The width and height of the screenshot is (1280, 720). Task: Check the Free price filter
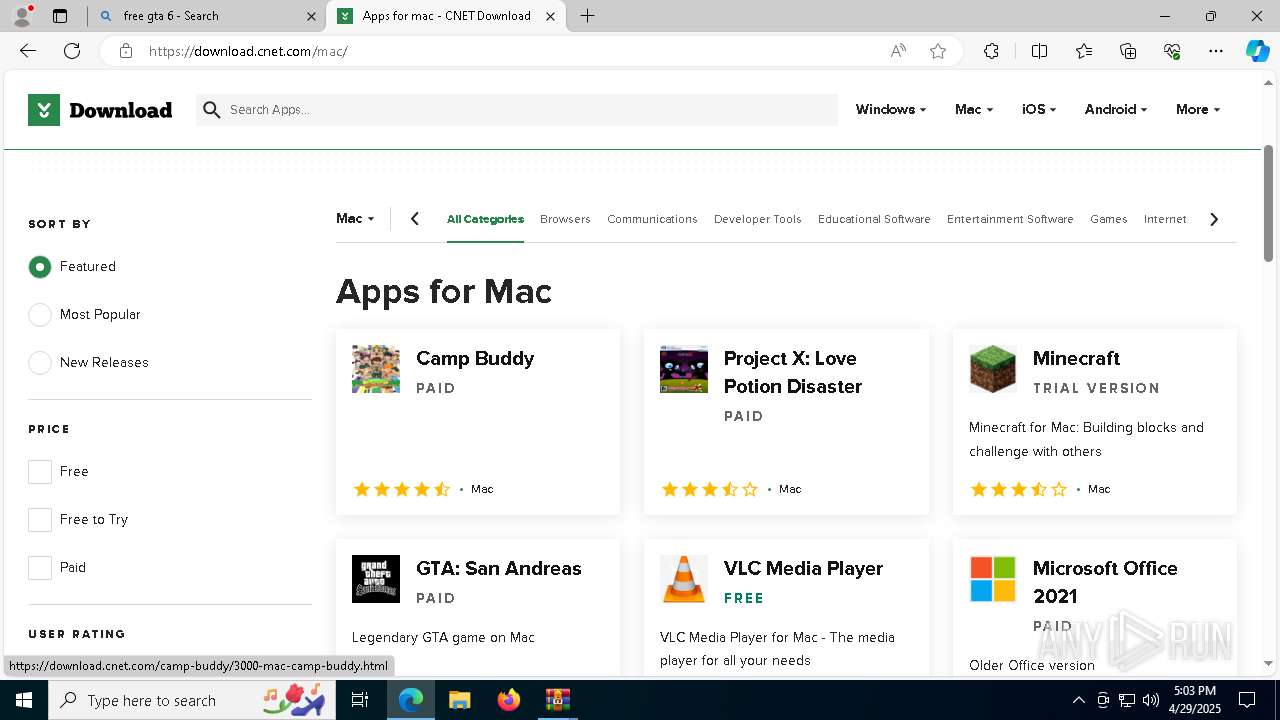point(40,471)
